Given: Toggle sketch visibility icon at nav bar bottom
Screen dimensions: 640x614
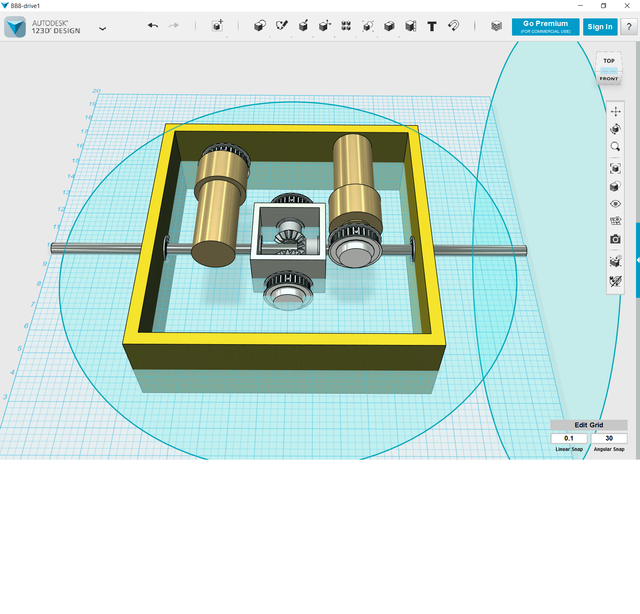Looking at the screenshot, I should [616, 281].
